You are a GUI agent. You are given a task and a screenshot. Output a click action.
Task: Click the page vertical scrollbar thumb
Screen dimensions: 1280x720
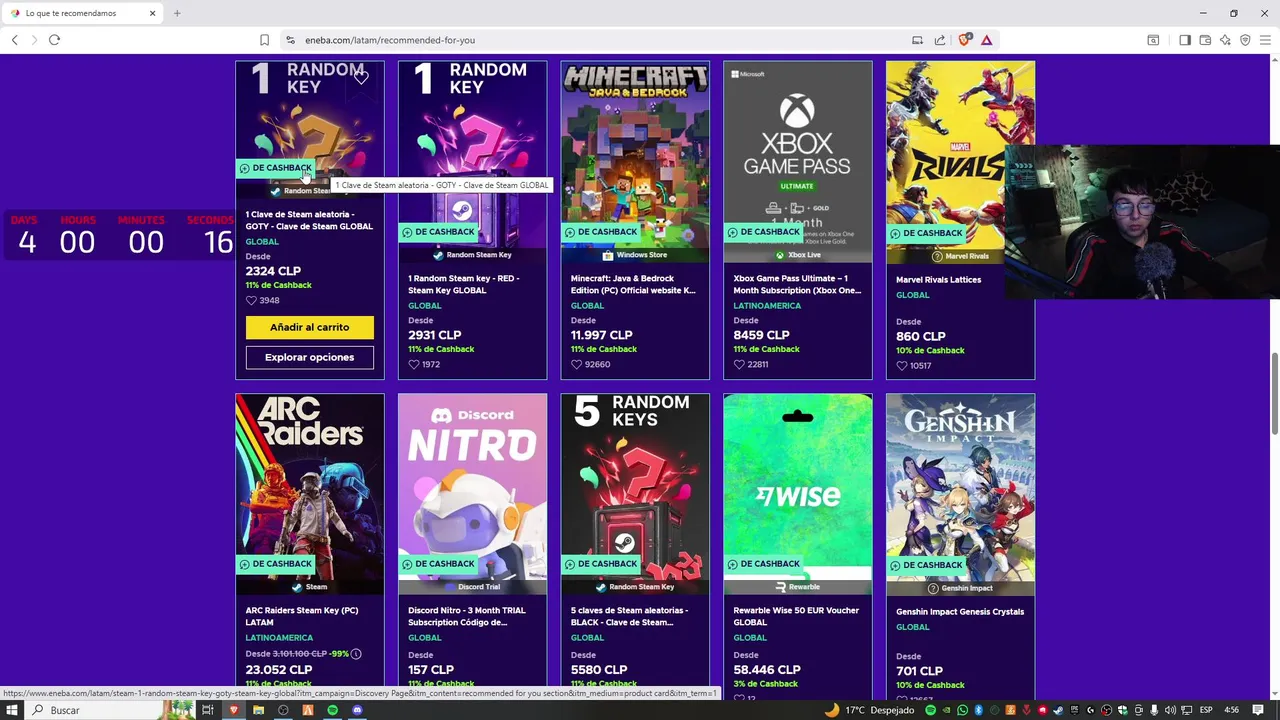point(1275,393)
